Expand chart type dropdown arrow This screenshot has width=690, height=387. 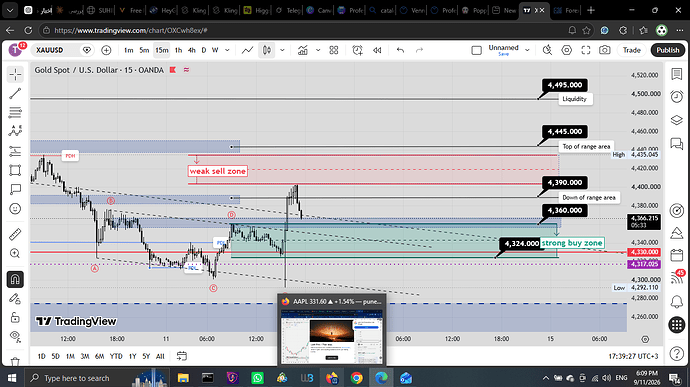[282, 50]
